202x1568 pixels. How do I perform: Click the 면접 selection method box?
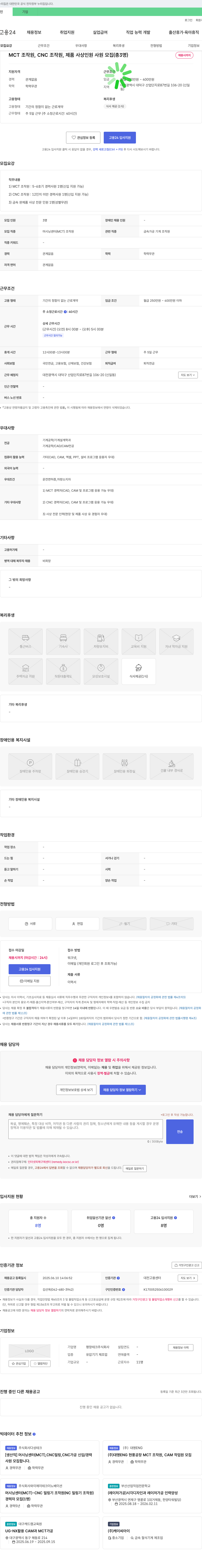pos(77,923)
